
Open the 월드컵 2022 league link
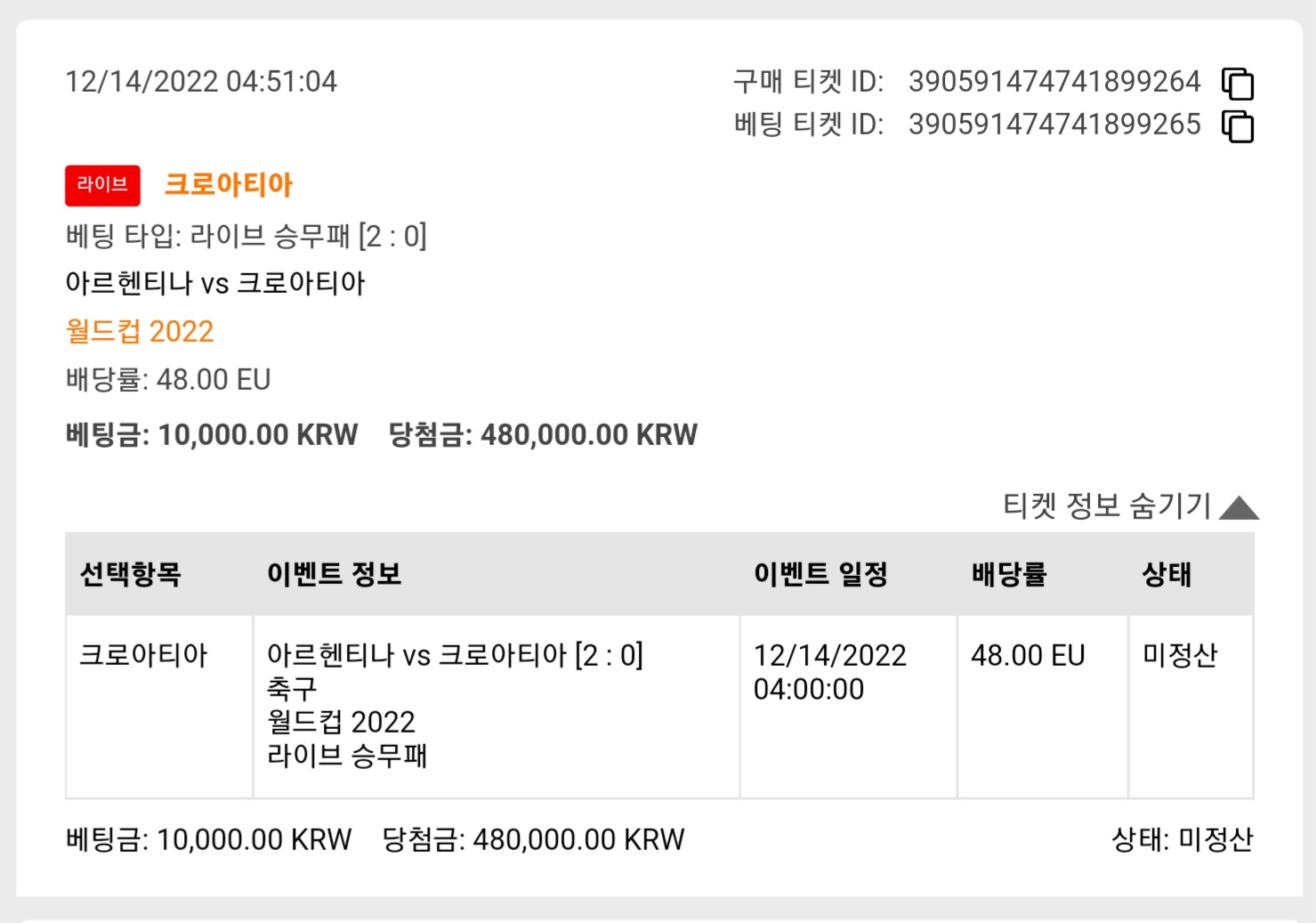coord(140,331)
